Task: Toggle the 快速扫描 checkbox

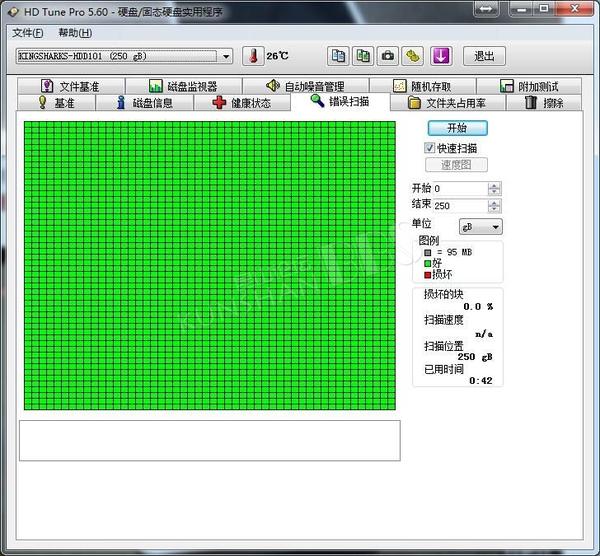Action: (430, 148)
